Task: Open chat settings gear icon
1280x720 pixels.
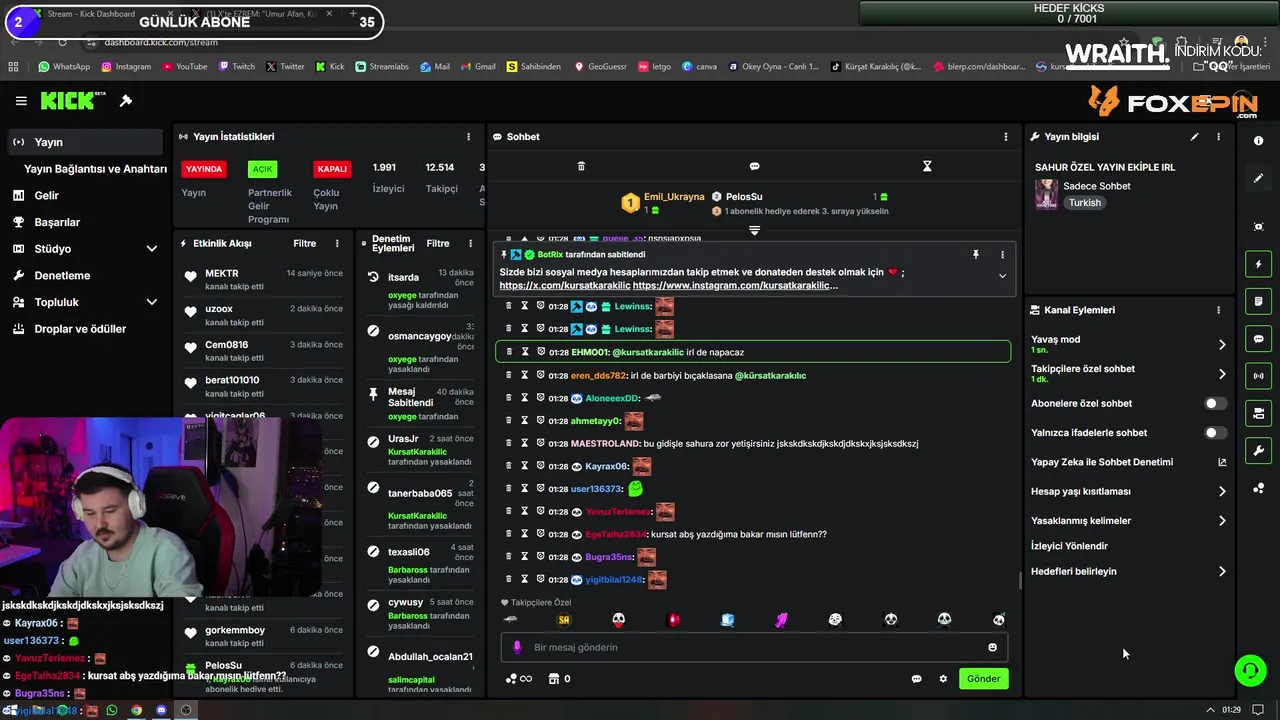Action: tap(943, 679)
